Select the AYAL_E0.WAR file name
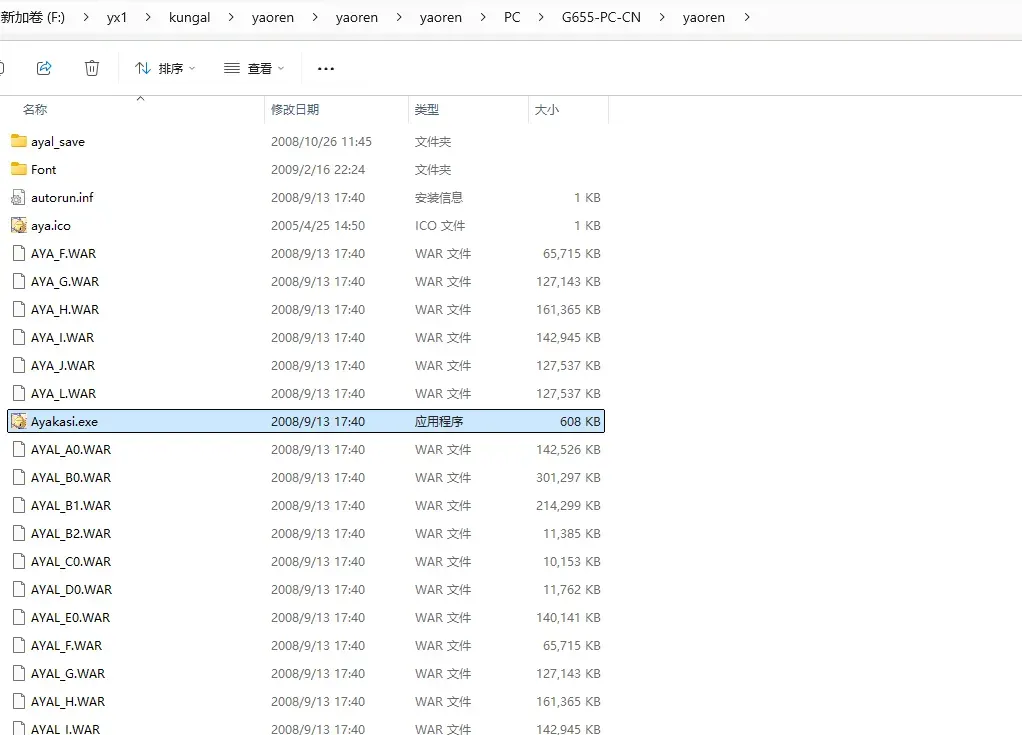The image size is (1022, 735). pos(70,618)
